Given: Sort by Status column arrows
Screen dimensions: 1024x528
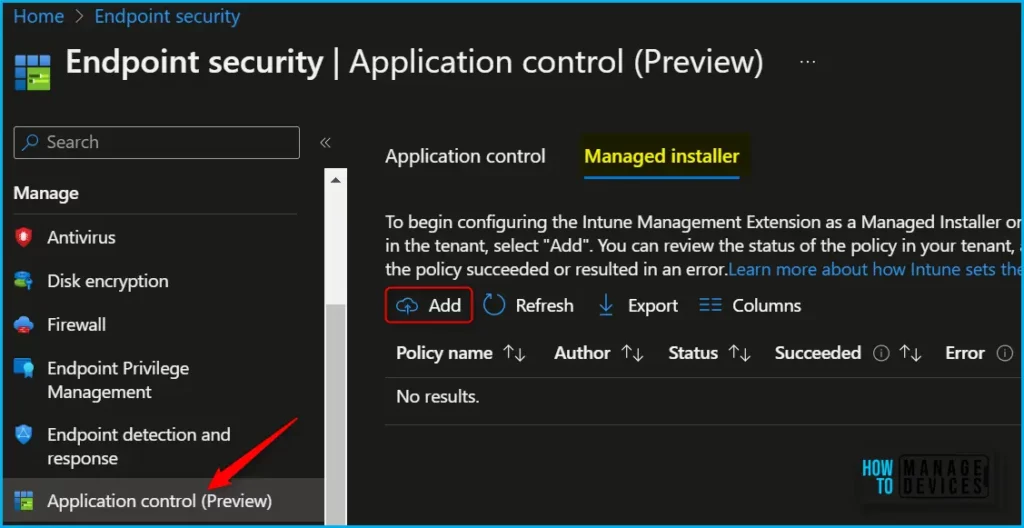Looking at the screenshot, I should pyautogui.click(x=740, y=354).
